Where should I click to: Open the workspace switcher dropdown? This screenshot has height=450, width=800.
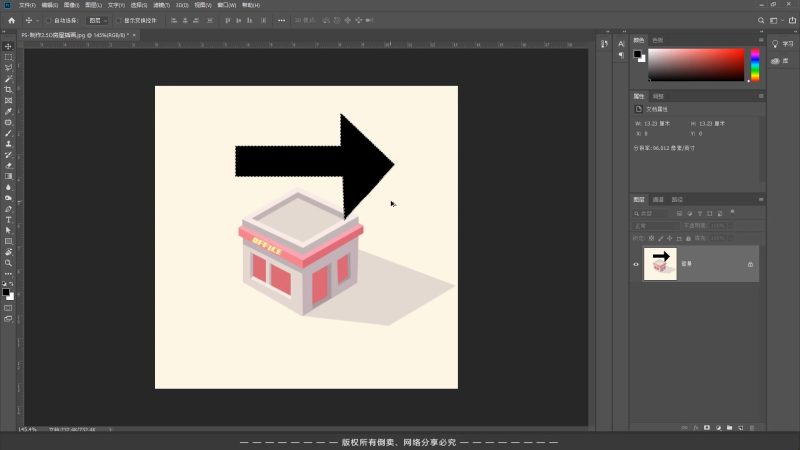[771, 20]
